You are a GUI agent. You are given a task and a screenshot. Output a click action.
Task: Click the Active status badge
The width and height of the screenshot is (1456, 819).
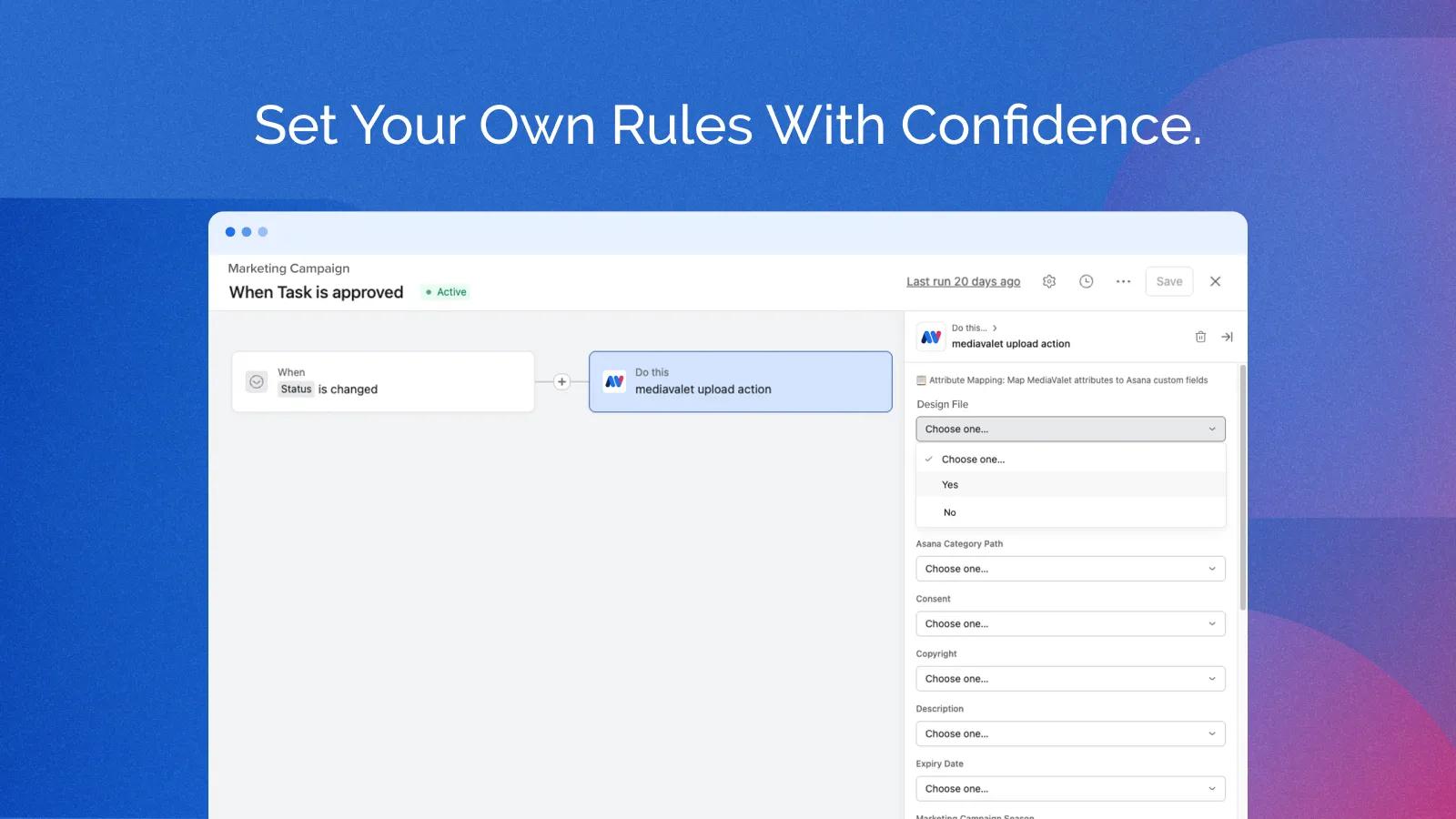pyautogui.click(x=446, y=292)
